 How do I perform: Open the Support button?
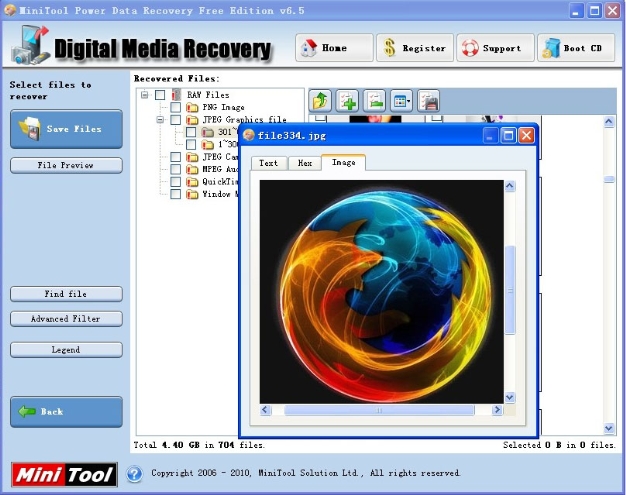[495, 48]
